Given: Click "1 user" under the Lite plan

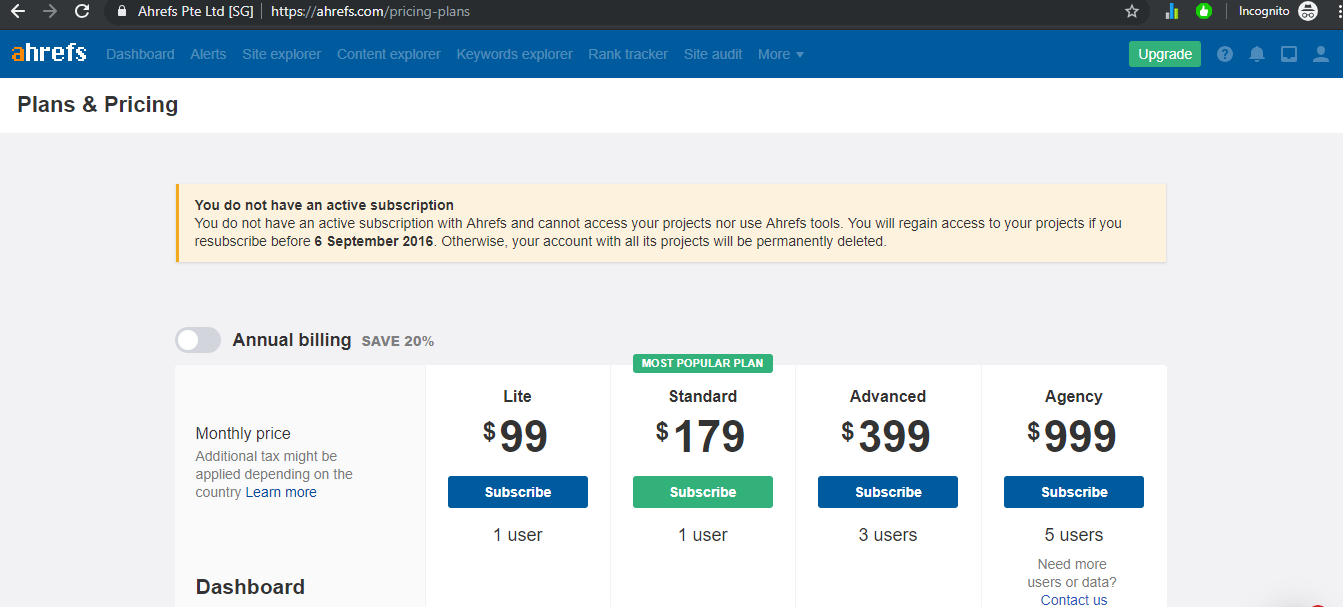Looking at the screenshot, I should [x=518, y=535].
